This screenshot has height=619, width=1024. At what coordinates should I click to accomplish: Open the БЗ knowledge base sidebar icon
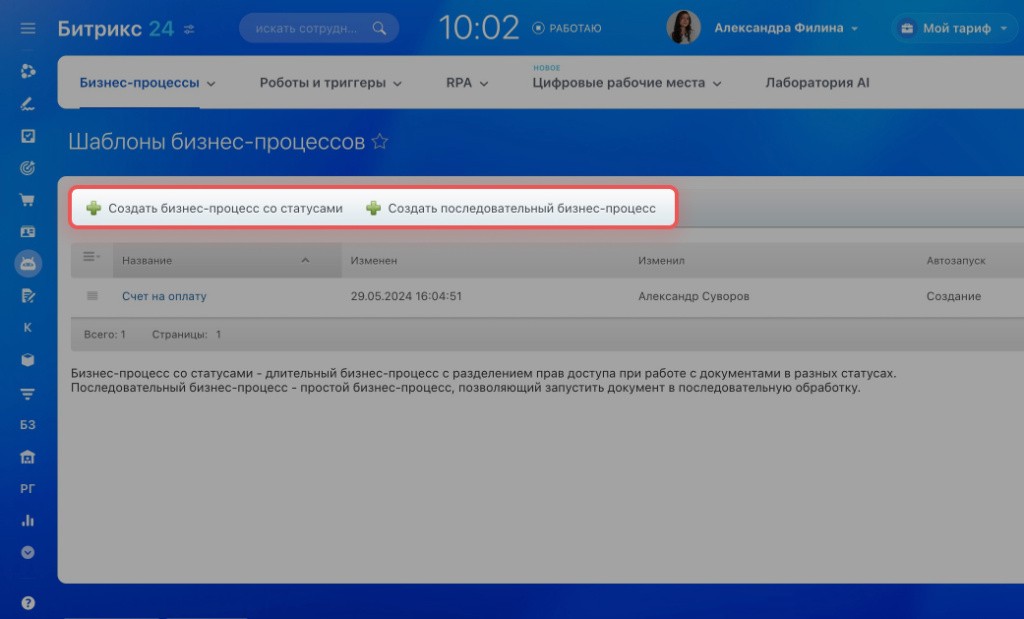tap(27, 424)
